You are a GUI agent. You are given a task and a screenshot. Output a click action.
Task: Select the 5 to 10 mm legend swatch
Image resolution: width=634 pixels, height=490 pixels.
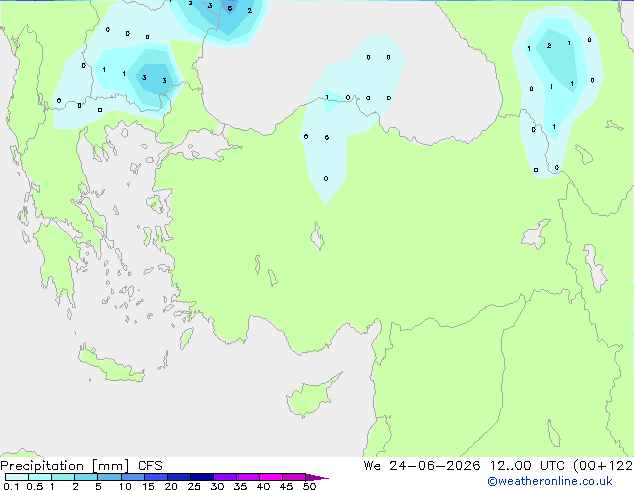coord(110,477)
